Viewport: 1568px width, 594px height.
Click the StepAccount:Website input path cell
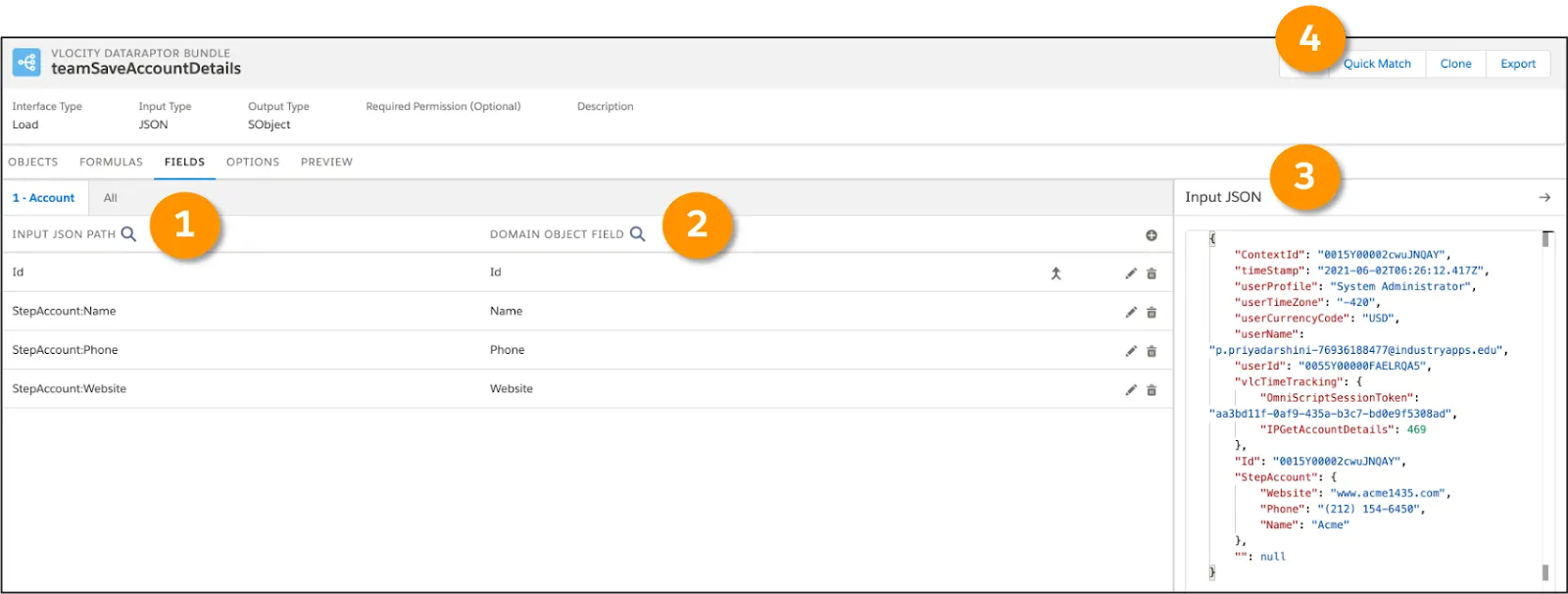click(x=69, y=389)
